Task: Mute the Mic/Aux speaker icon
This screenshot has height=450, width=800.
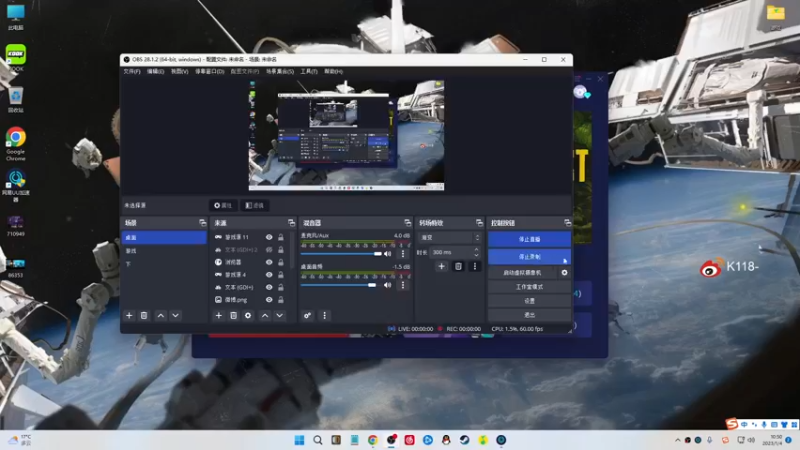Action: tap(388, 254)
